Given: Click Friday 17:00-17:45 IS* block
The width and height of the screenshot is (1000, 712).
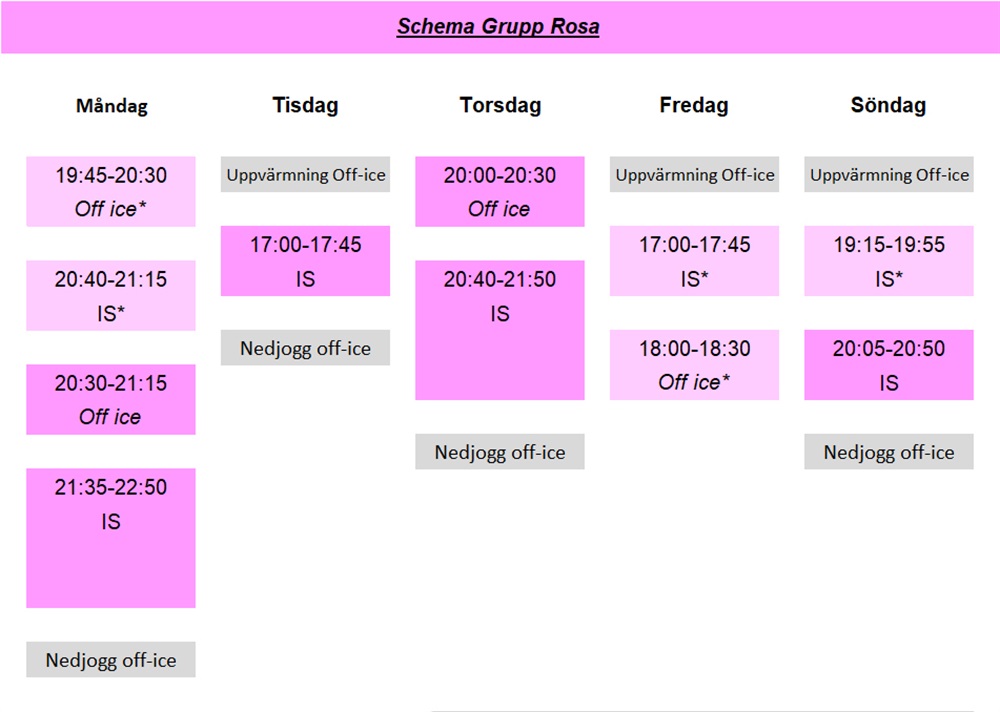Looking at the screenshot, I should pyautogui.click(x=695, y=261).
